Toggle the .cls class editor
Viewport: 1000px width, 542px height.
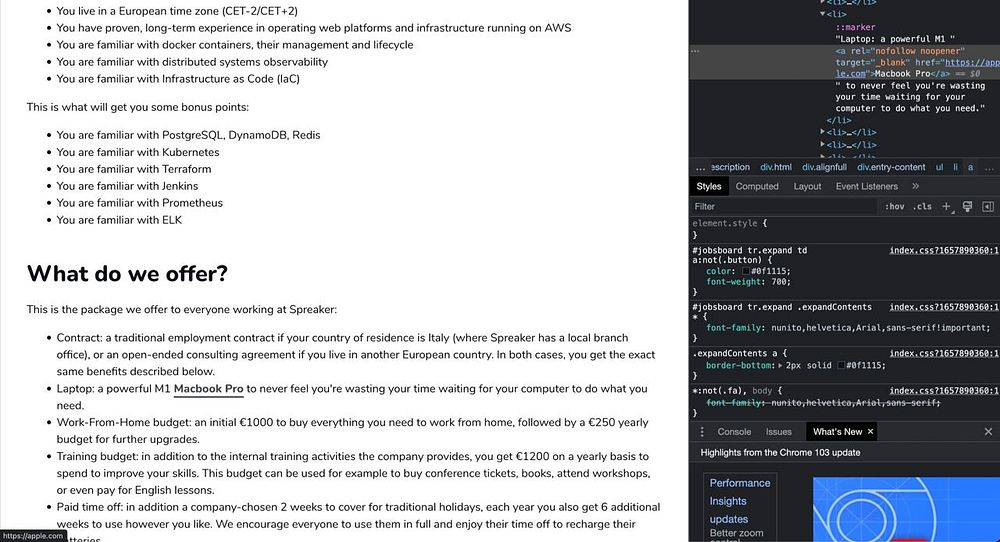[922, 207]
